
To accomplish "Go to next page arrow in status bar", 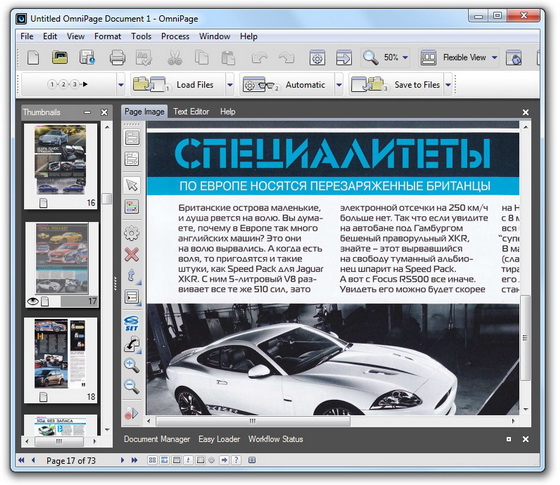I will pyautogui.click(x=122, y=460).
